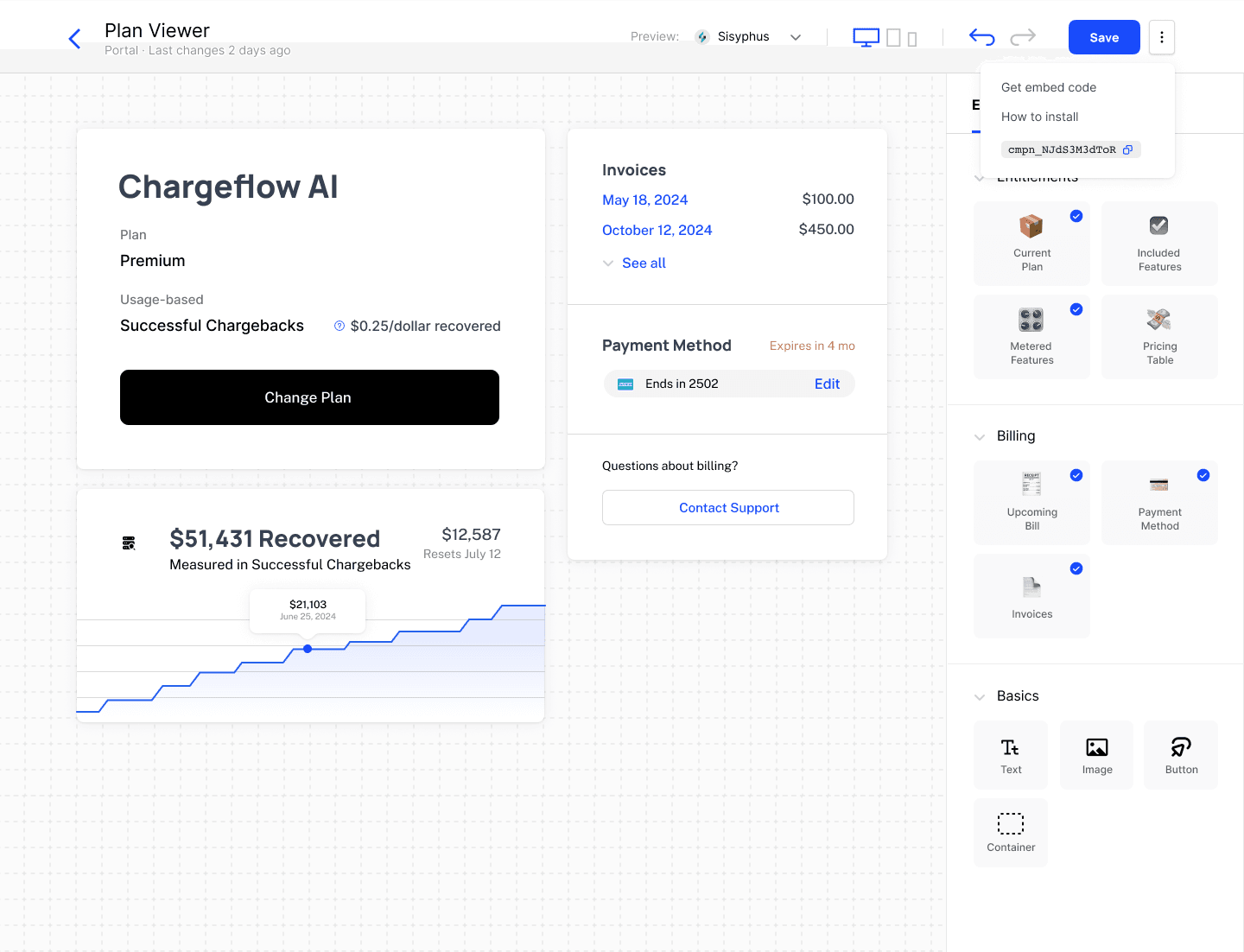
Task: Open the May 18, 2024 invoice link
Action: [x=644, y=200]
